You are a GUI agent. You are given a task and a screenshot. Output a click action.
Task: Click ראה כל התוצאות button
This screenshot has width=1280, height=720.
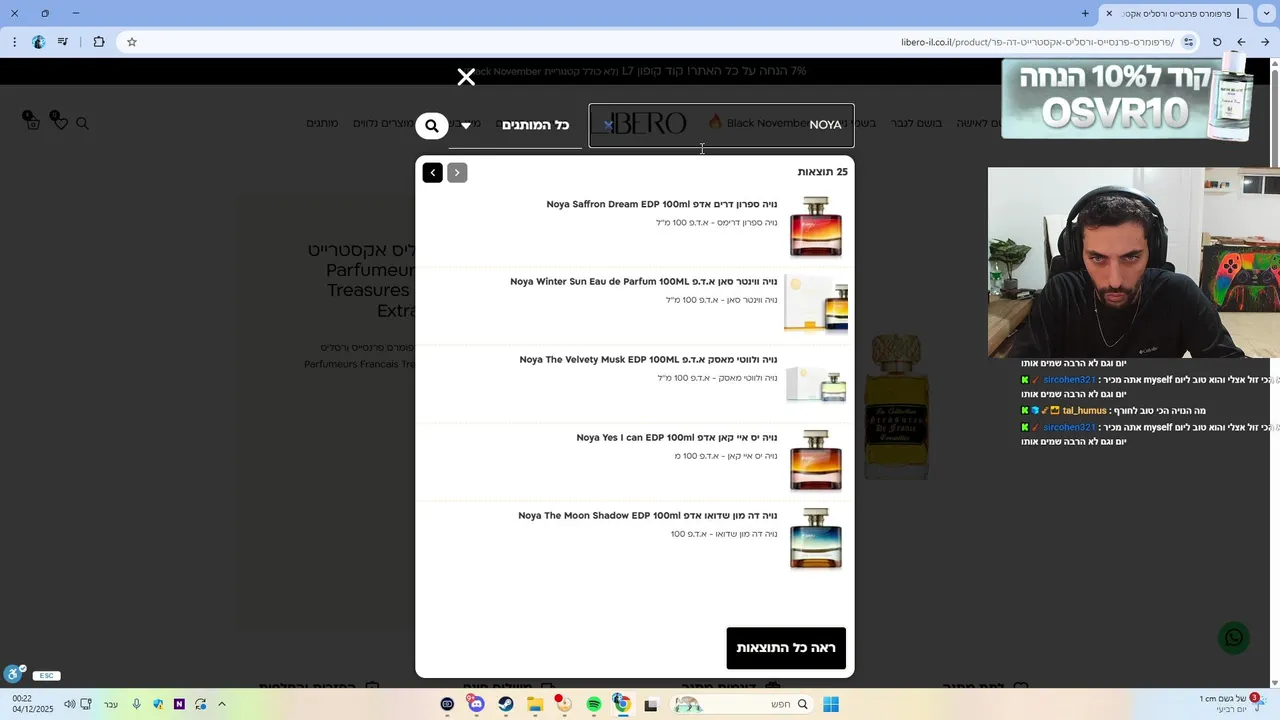tap(786, 648)
